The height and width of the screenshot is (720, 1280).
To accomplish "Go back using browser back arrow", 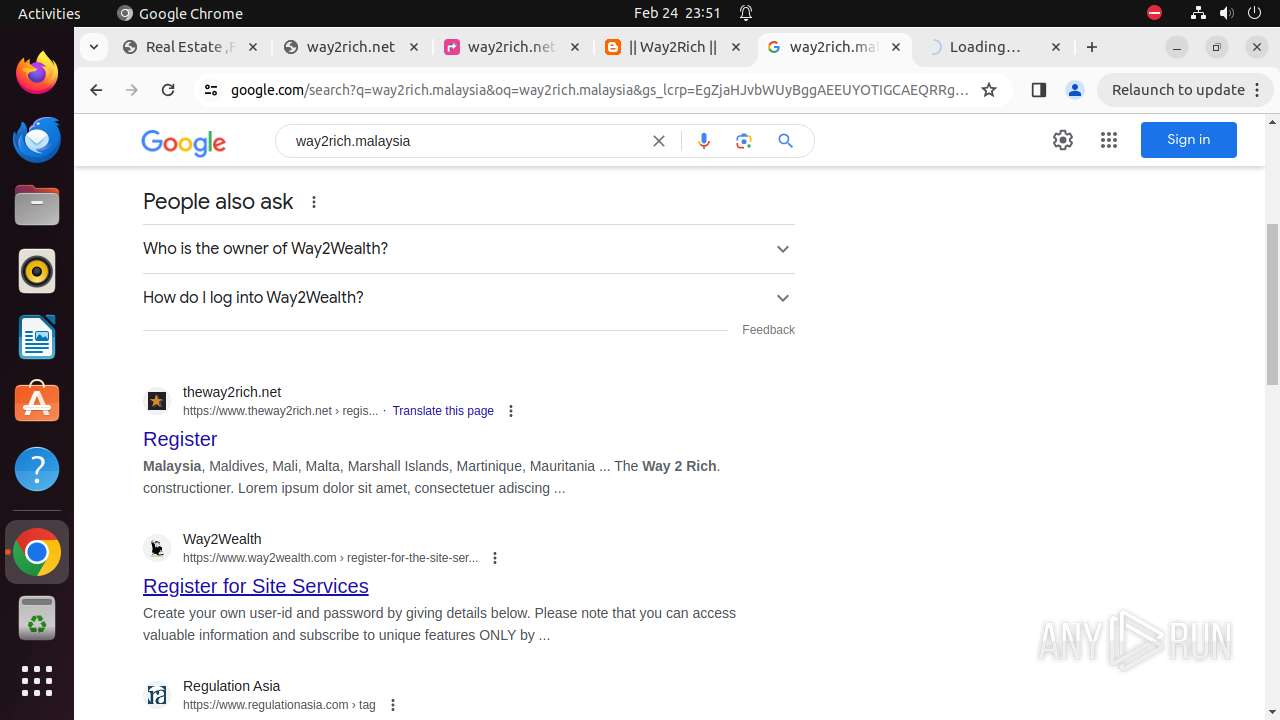I will pos(96,90).
